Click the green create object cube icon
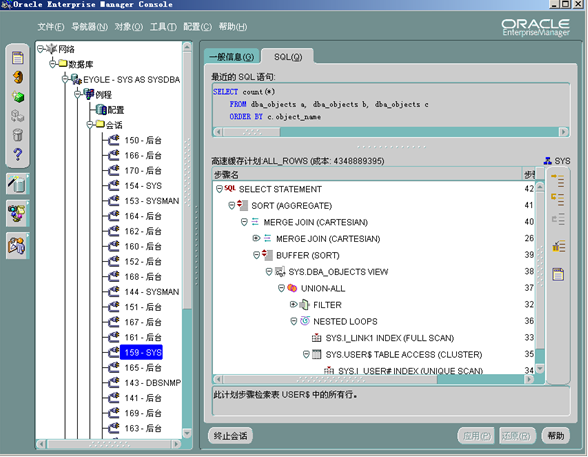This screenshot has height=457, width=588. click(x=18, y=97)
